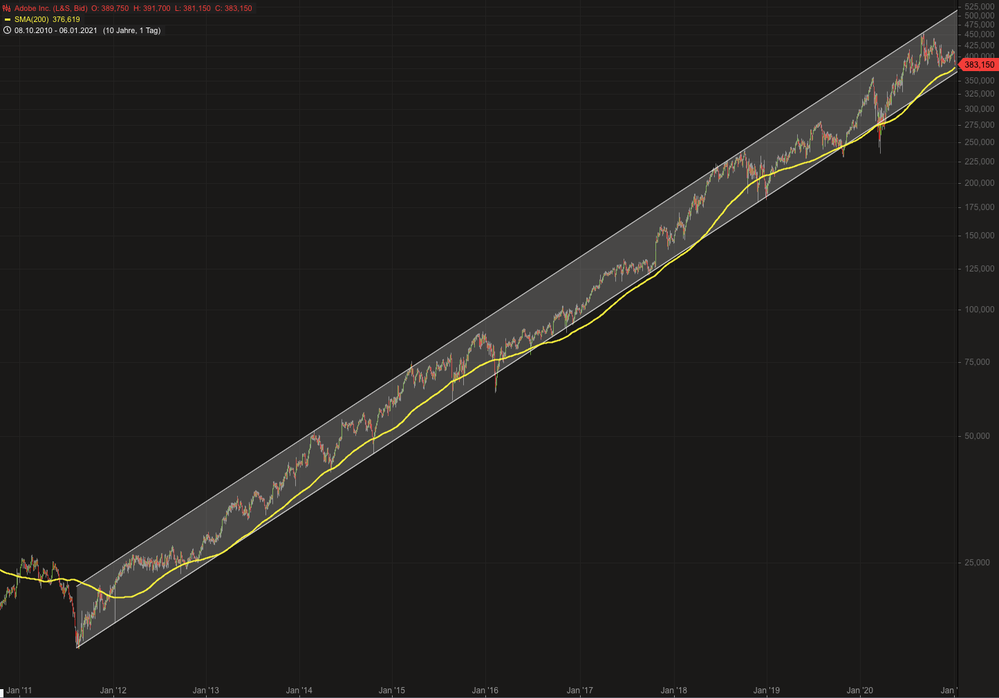Click the SMA(200) indicator label
999x698 pixels.
click(x=31, y=20)
